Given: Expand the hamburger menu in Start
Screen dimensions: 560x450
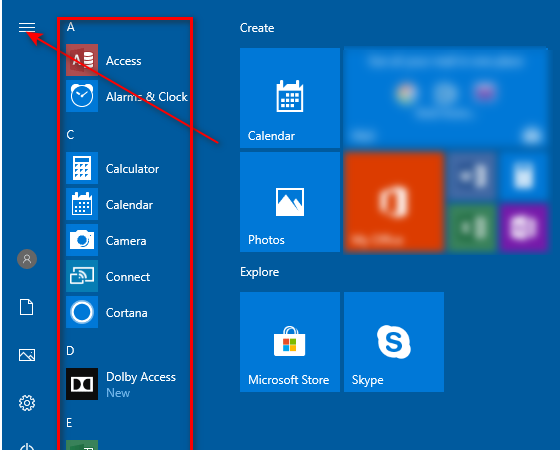Looking at the screenshot, I should point(27,28).
